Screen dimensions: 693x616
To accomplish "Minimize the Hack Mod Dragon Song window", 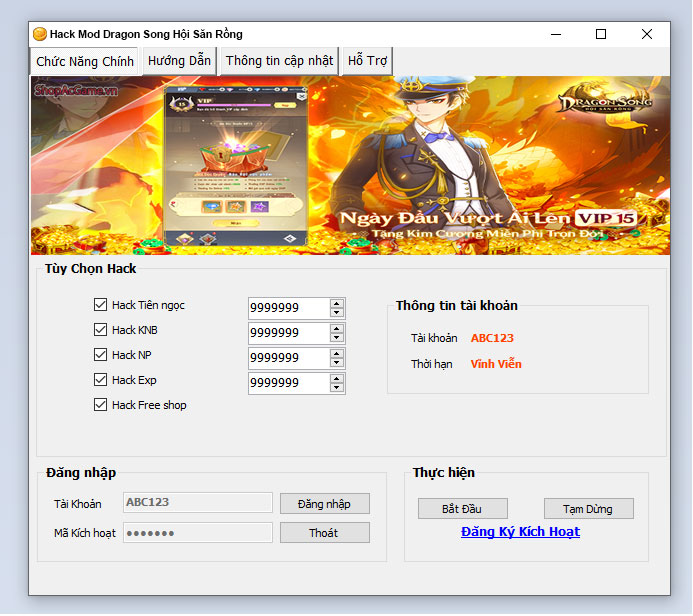I will (x=556, y=34).
